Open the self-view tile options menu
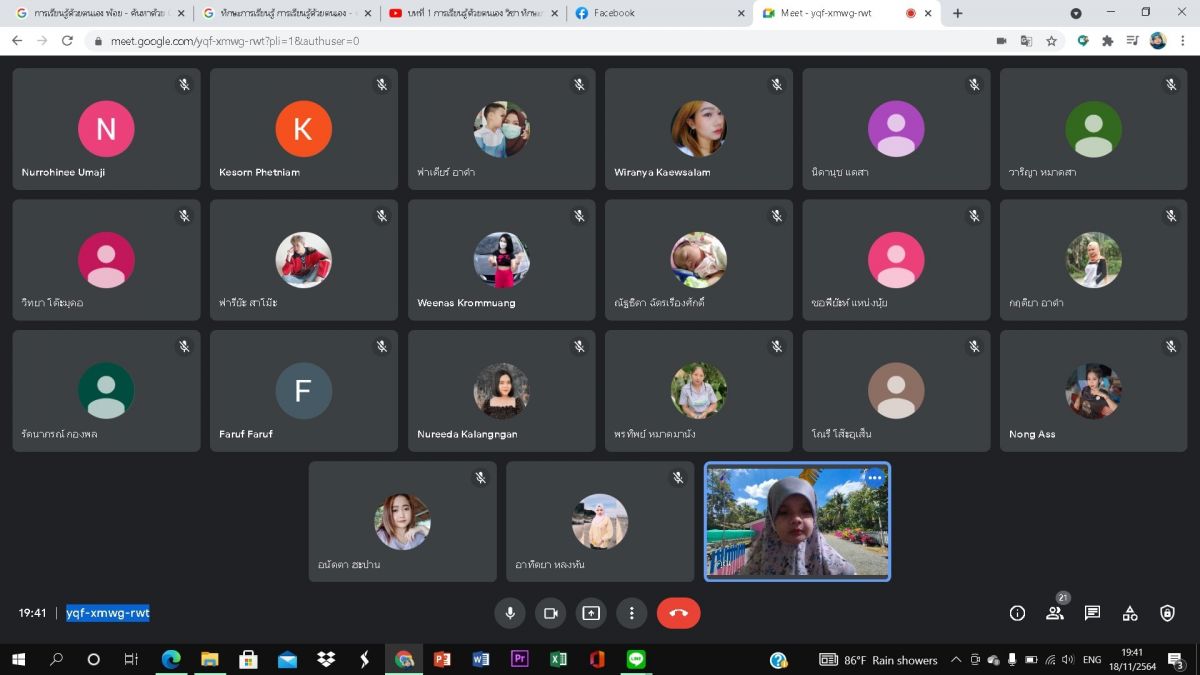The height and width of the screenshot is (675, 1200). tap(875, 478)
